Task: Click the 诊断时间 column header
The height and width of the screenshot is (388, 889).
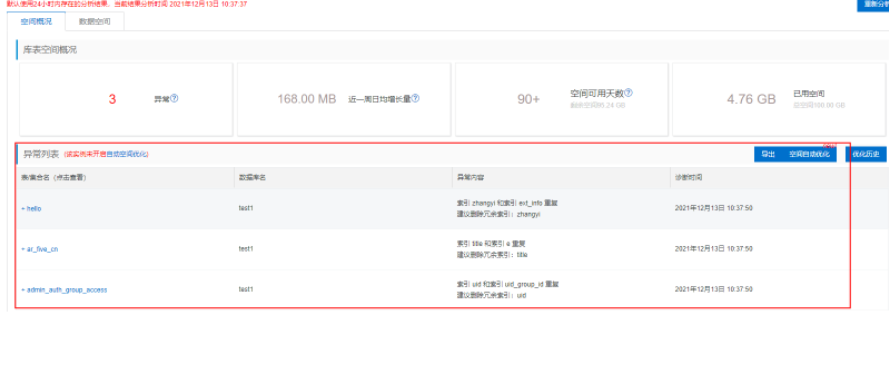Action: pyautogui.click(x=689, y=178)
